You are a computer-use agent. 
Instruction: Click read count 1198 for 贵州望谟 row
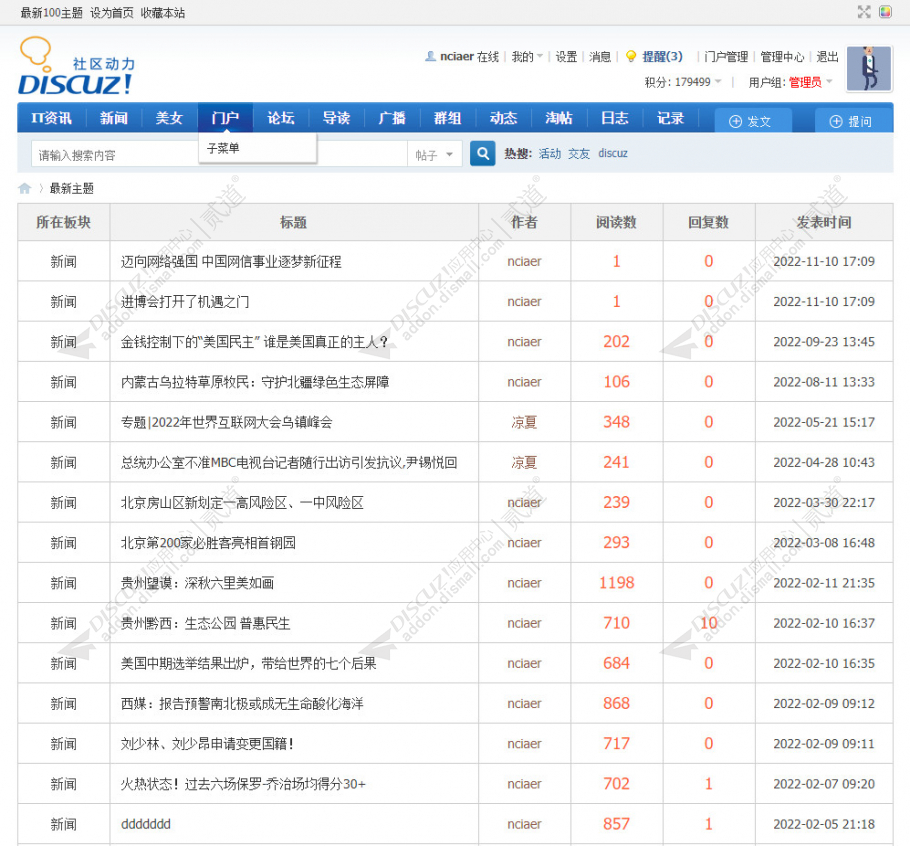click(x=616, y=583)
